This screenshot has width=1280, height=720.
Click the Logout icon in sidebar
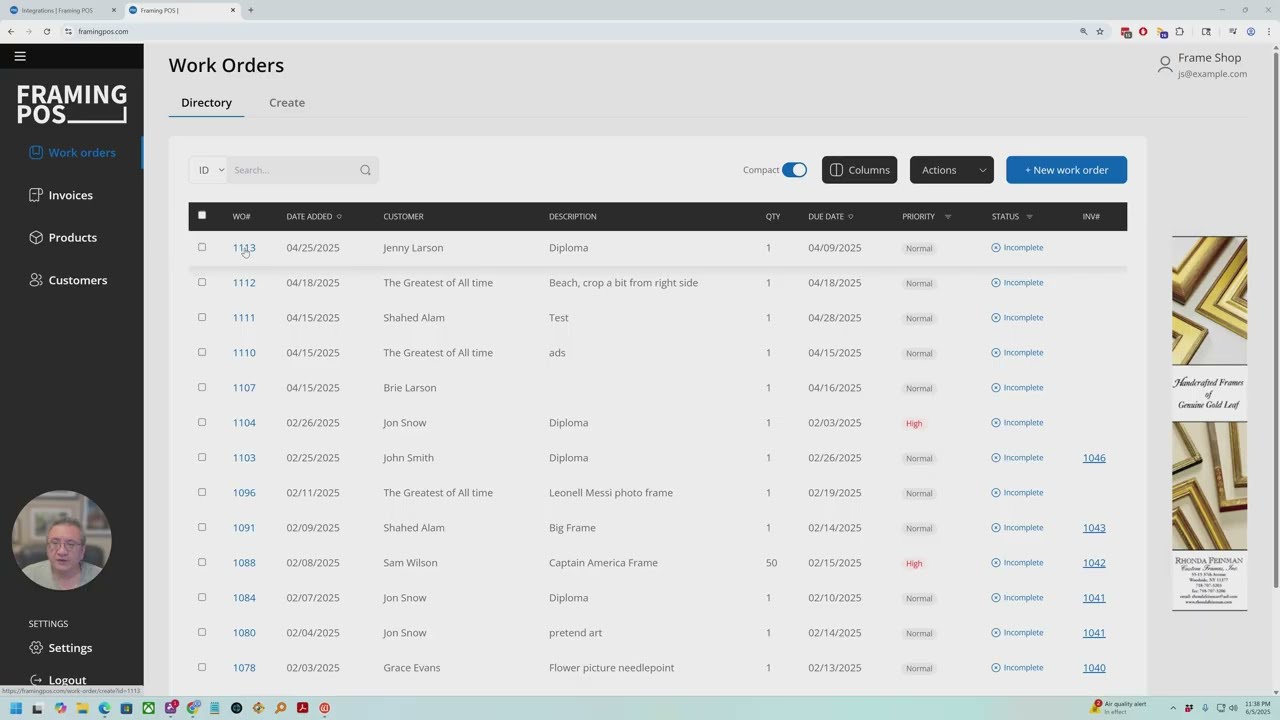[x=36, y=680]
